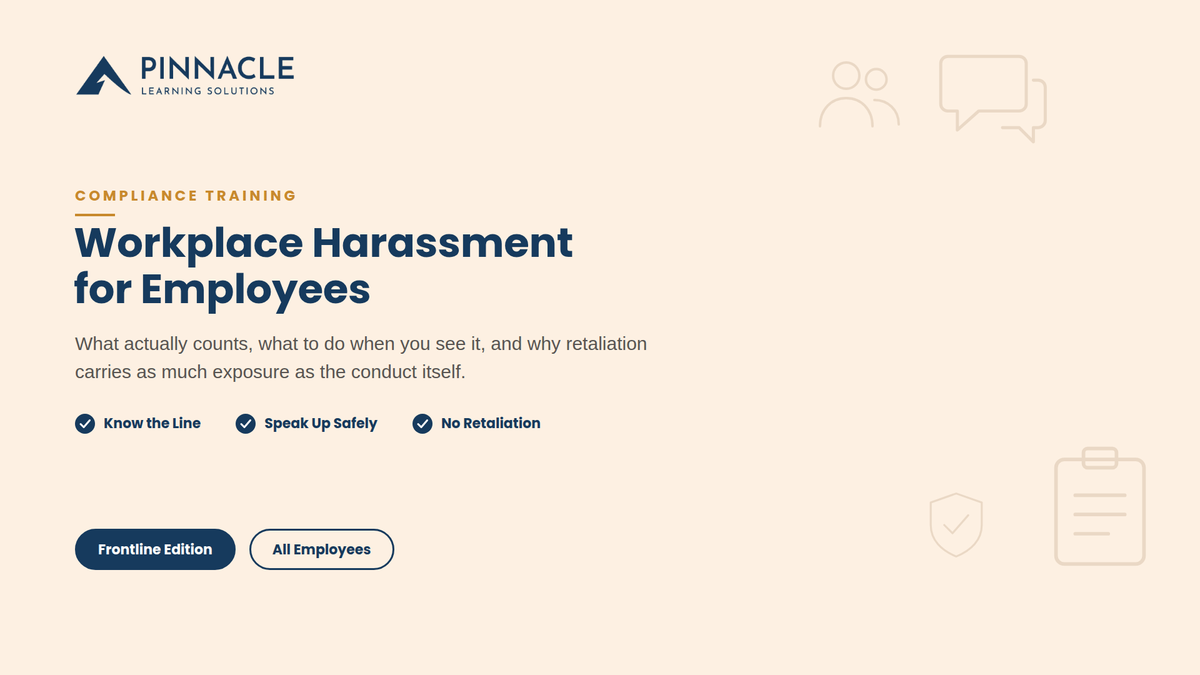The image size is (1200, 675).
Task: Click the 'Speak Up Safely' label
Action: 320,424
